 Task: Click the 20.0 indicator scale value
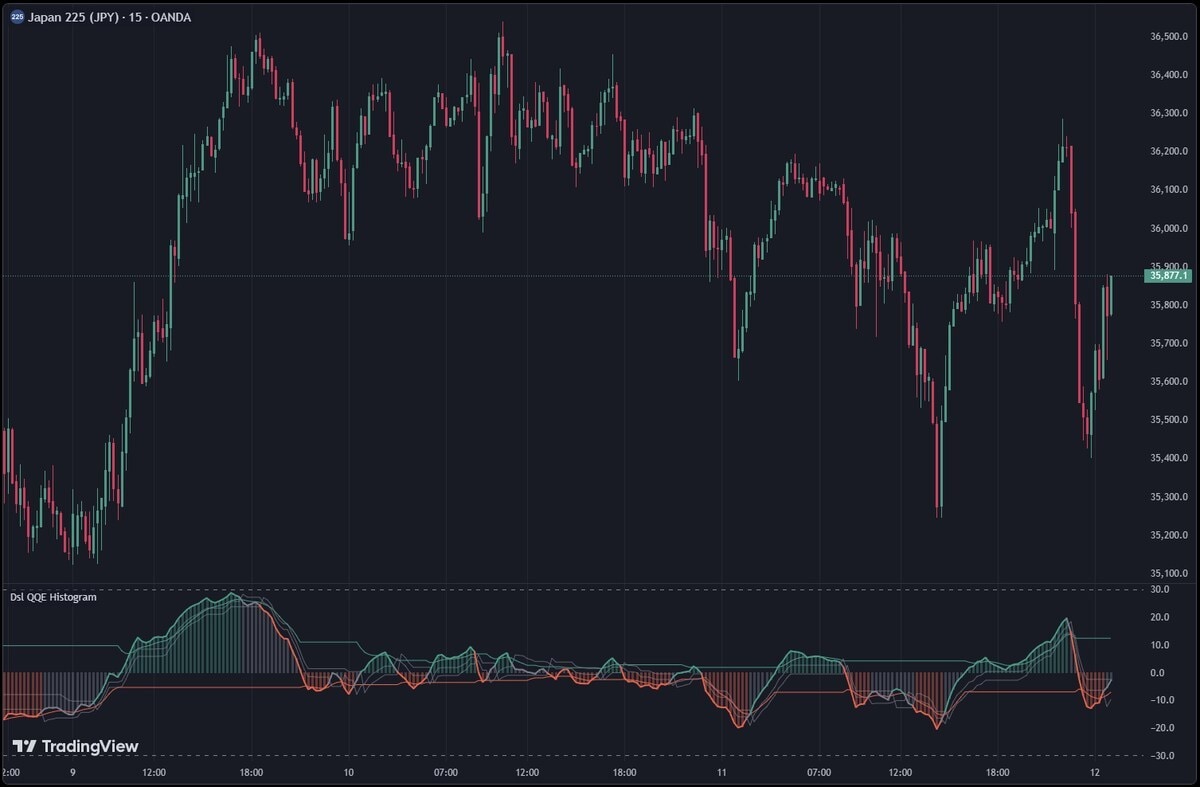click(1159, 617)
